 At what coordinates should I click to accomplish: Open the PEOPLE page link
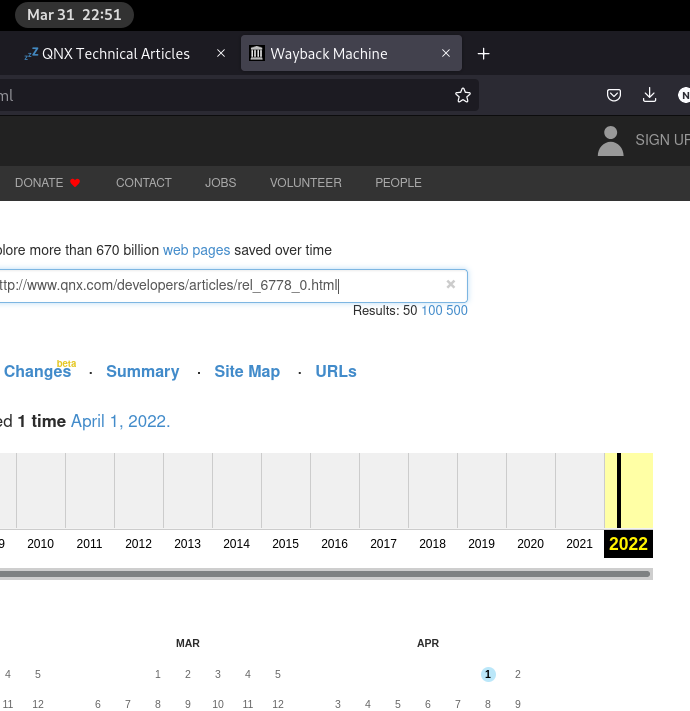tap(398, 183)
